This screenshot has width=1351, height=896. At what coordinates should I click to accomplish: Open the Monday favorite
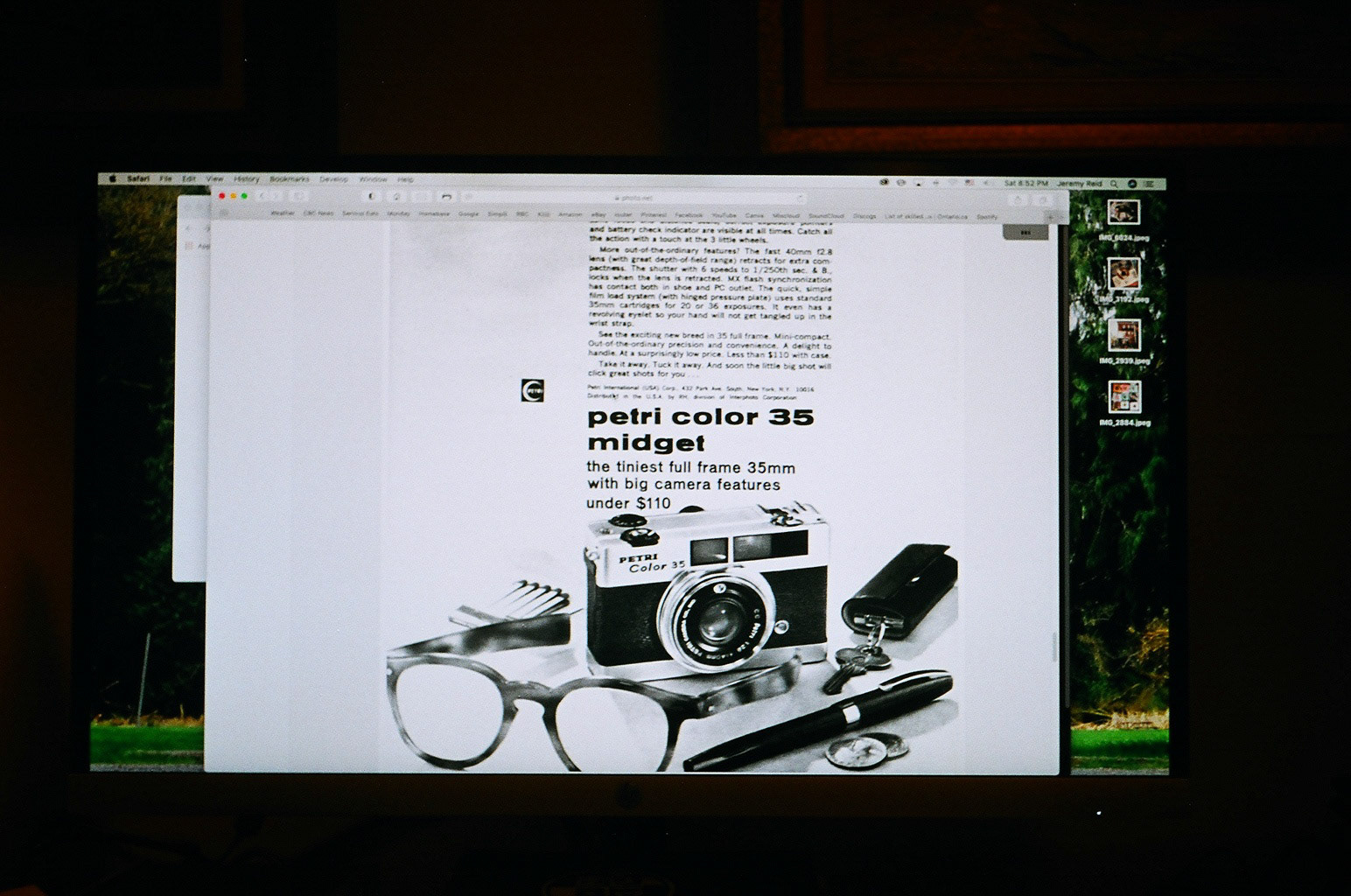click(398, 214)
